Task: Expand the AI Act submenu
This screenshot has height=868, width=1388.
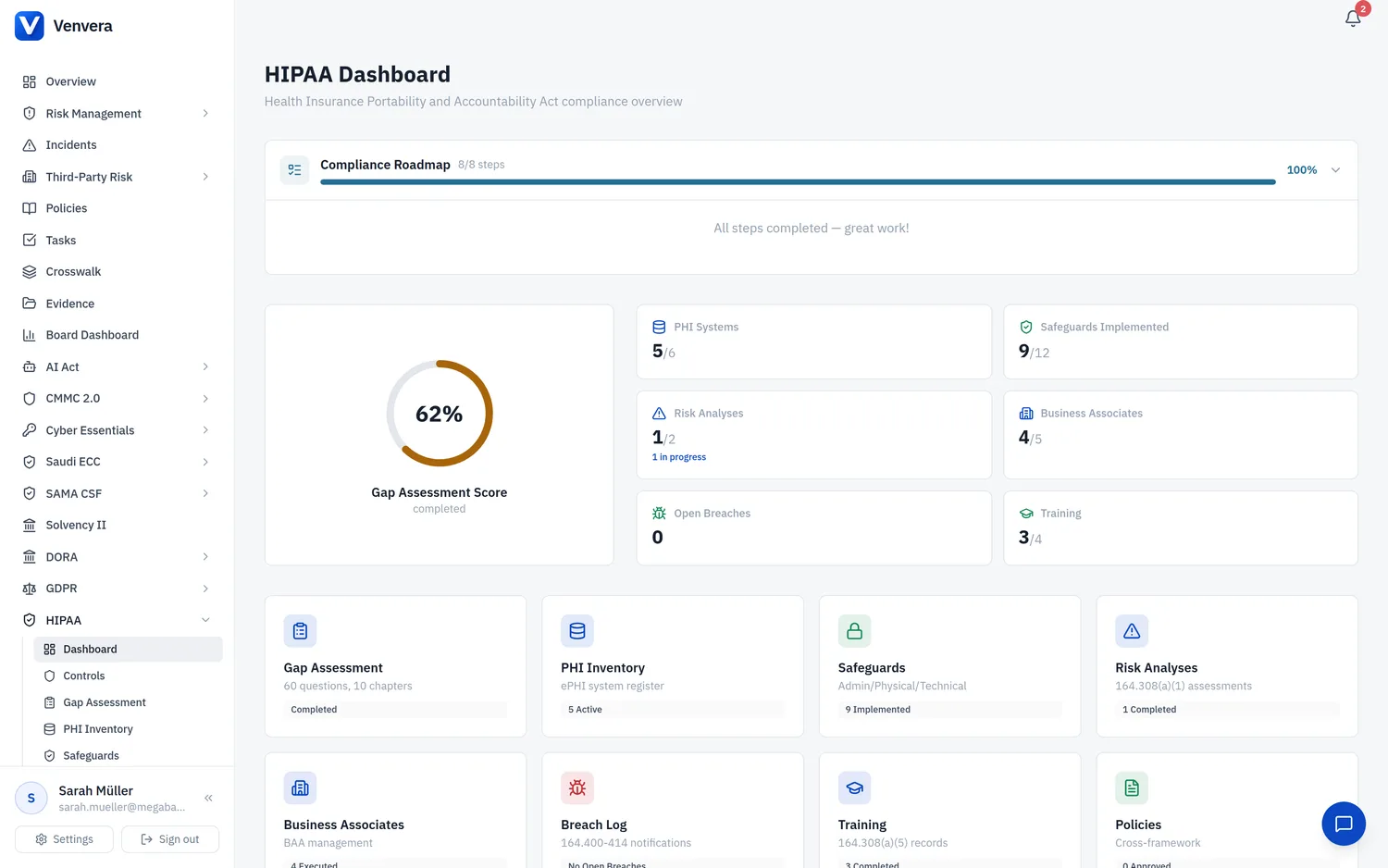Action: pos(205,367)
